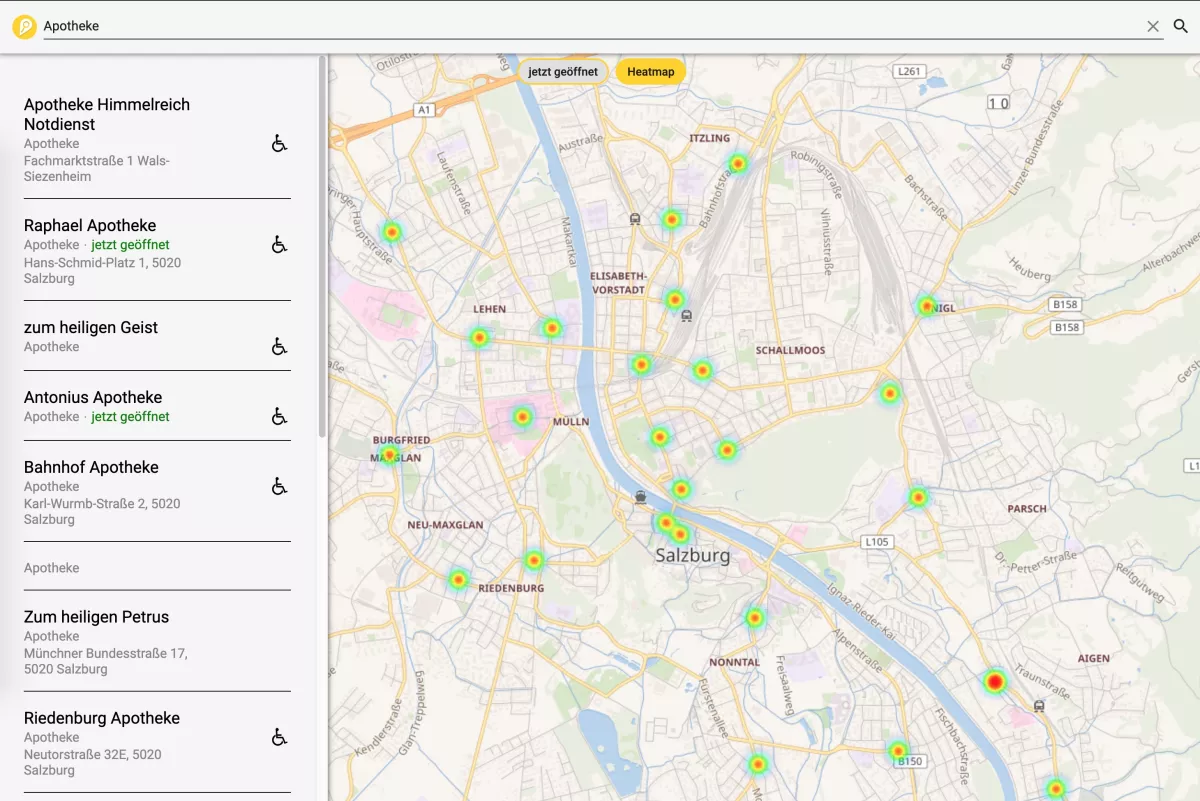Click wheelchair icon beside Riedenburg Apotheke
The width and height of the screenshot is (1200, 801).
click(x=280, y=738)
